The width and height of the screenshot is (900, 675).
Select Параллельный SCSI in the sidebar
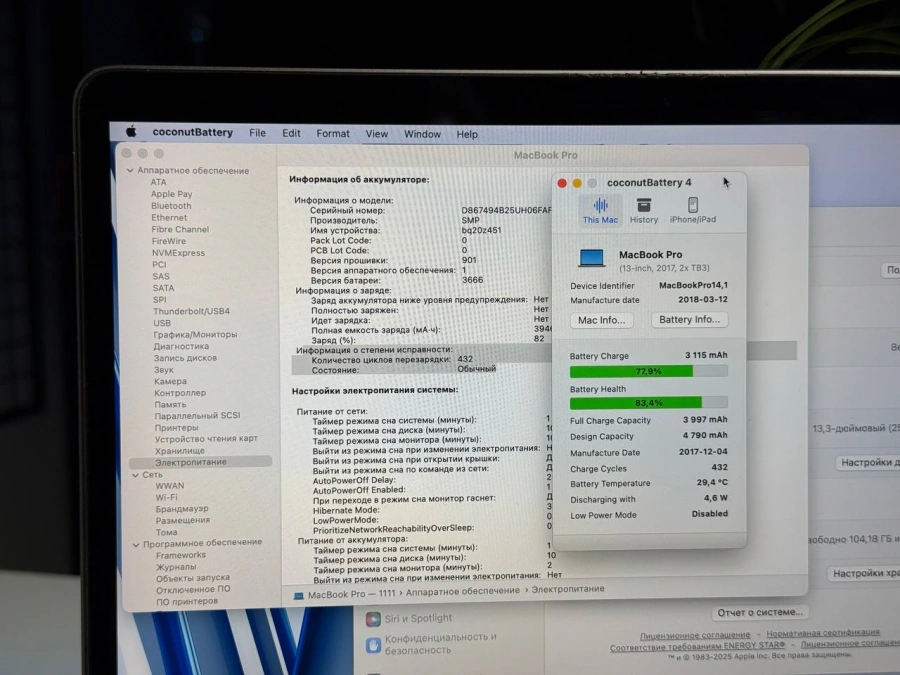pyautogui.click(x=197, y=416)
